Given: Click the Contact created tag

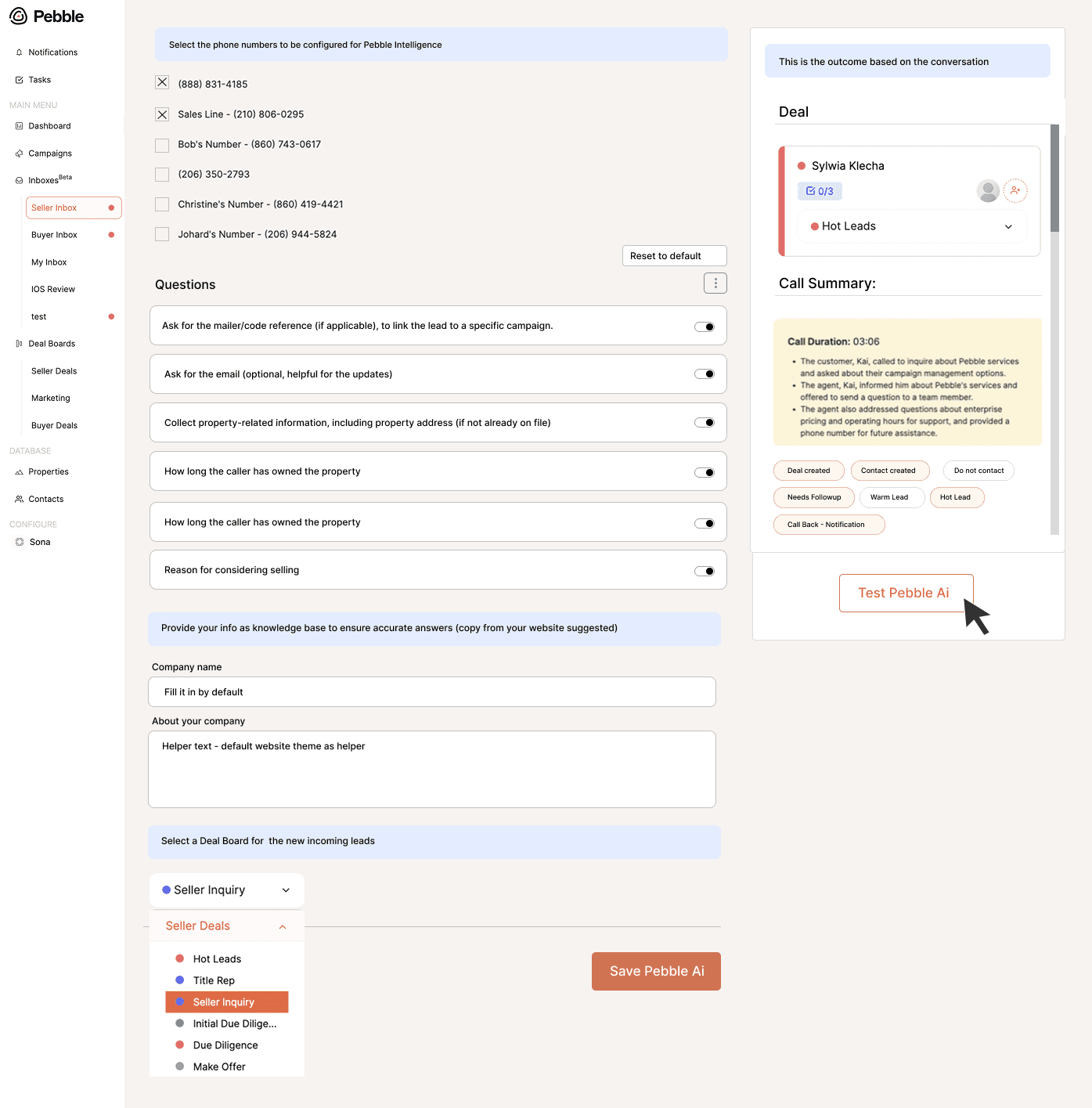Looking at the screenshot, I should [x=890, y=471].
